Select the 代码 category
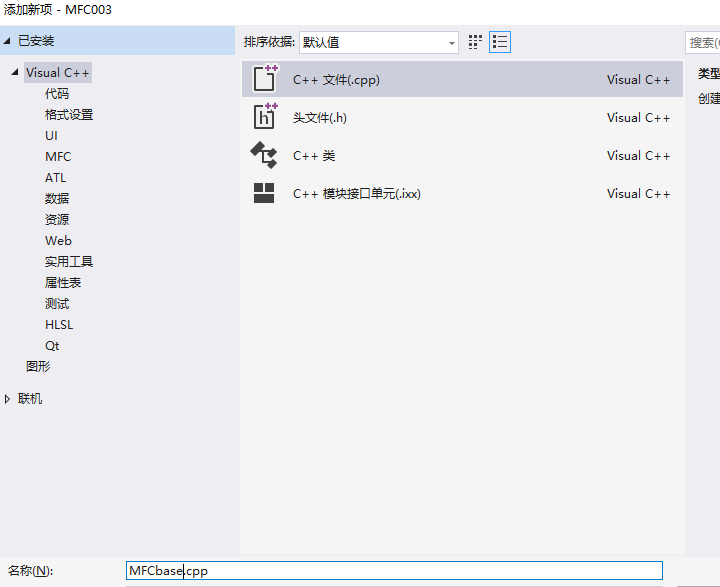The height and width of the screenshot is (587, 720). point(57,94)
